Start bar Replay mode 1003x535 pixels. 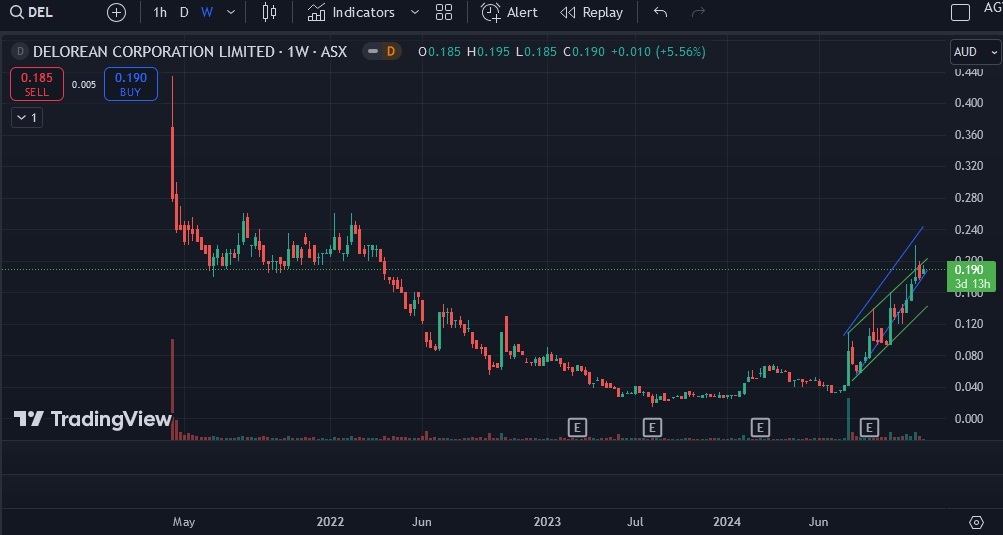[591, 12]
